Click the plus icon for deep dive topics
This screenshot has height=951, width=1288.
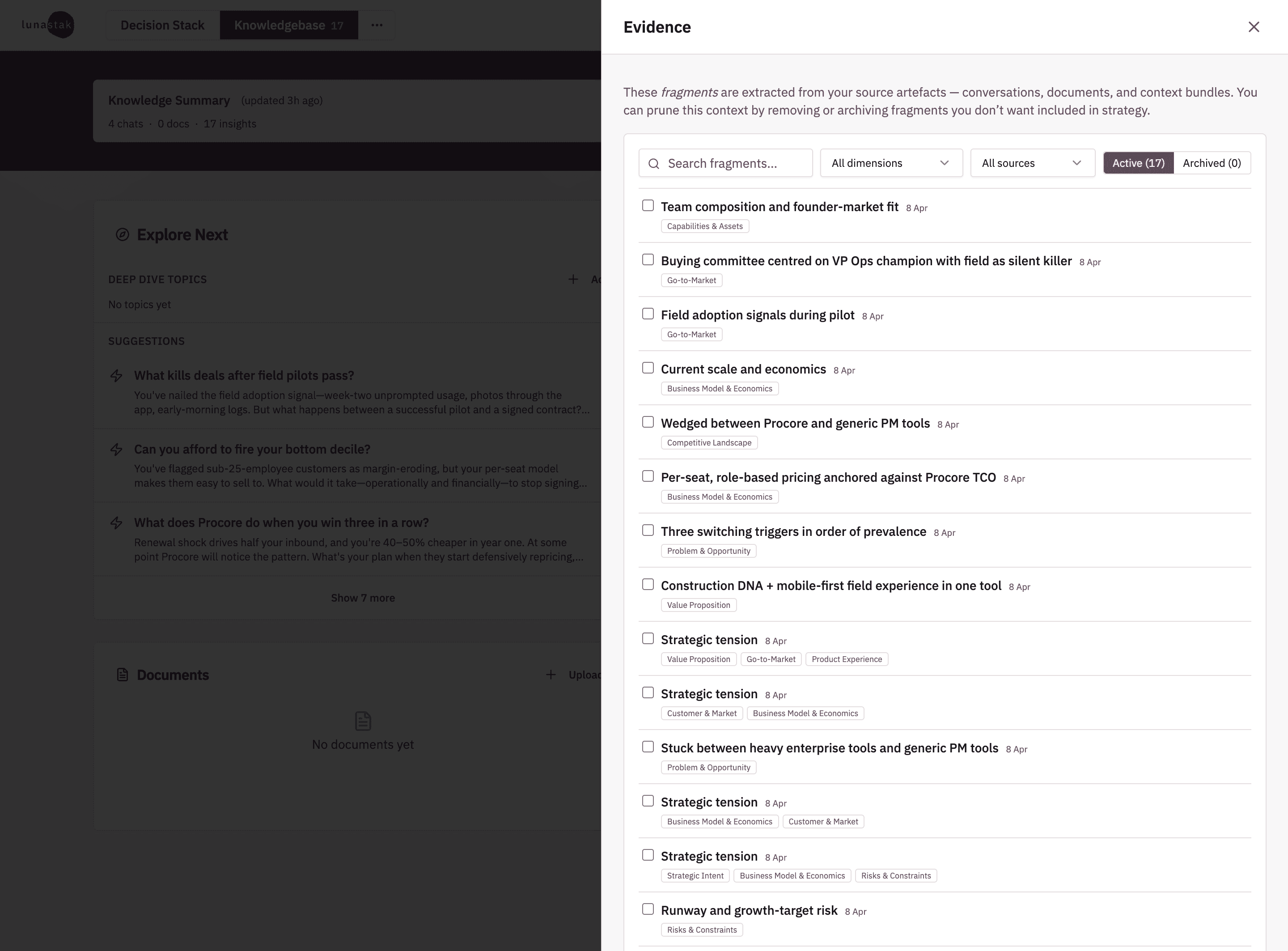coord(573,279)
